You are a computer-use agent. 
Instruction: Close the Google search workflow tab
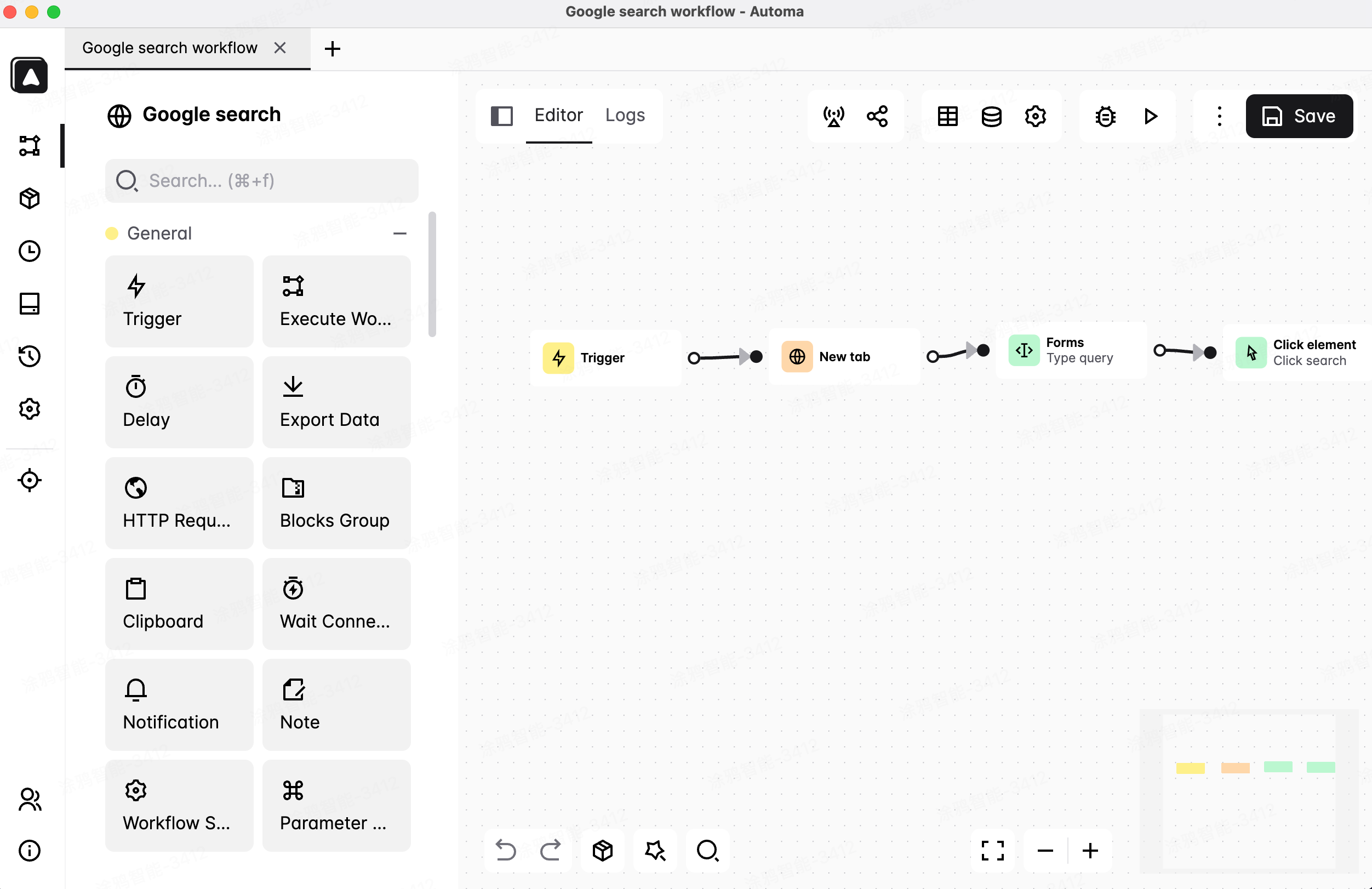[280, 48]
